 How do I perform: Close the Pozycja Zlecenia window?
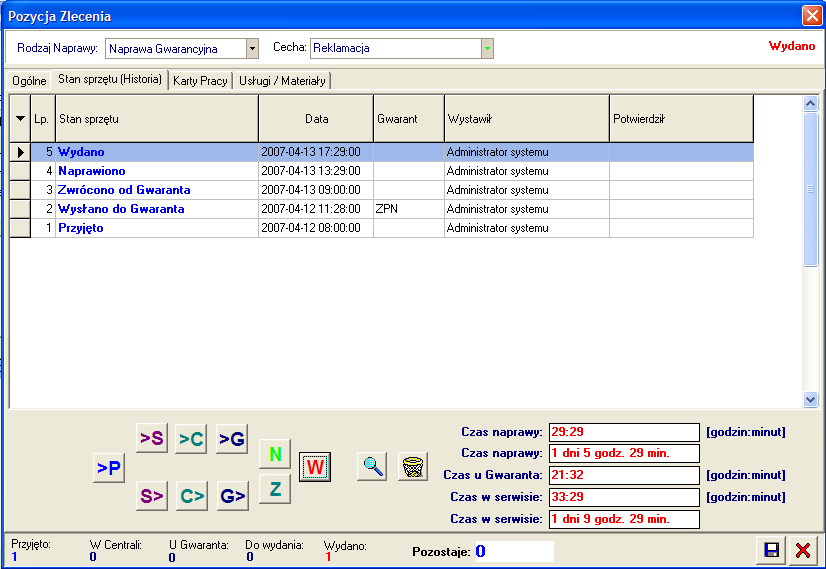[x=812, y=16]
